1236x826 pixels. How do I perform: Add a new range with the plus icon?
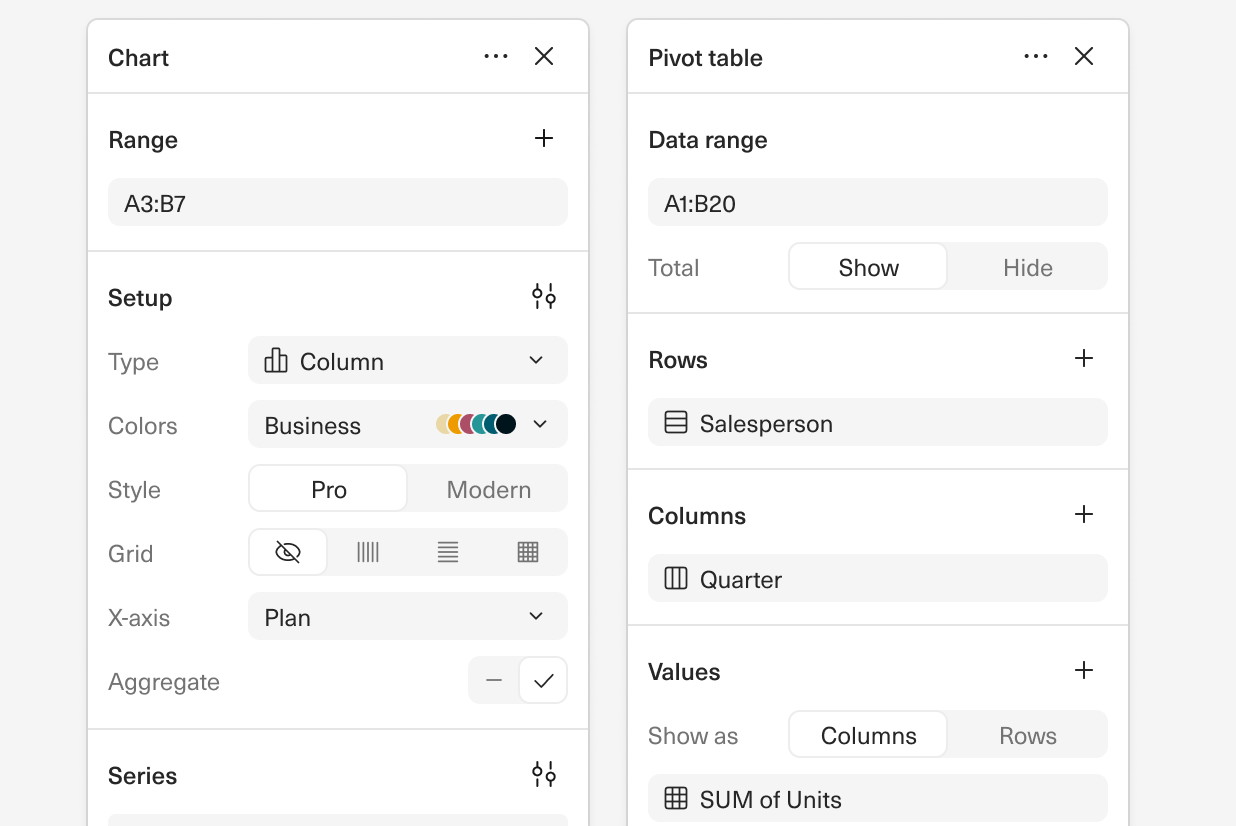544,139
